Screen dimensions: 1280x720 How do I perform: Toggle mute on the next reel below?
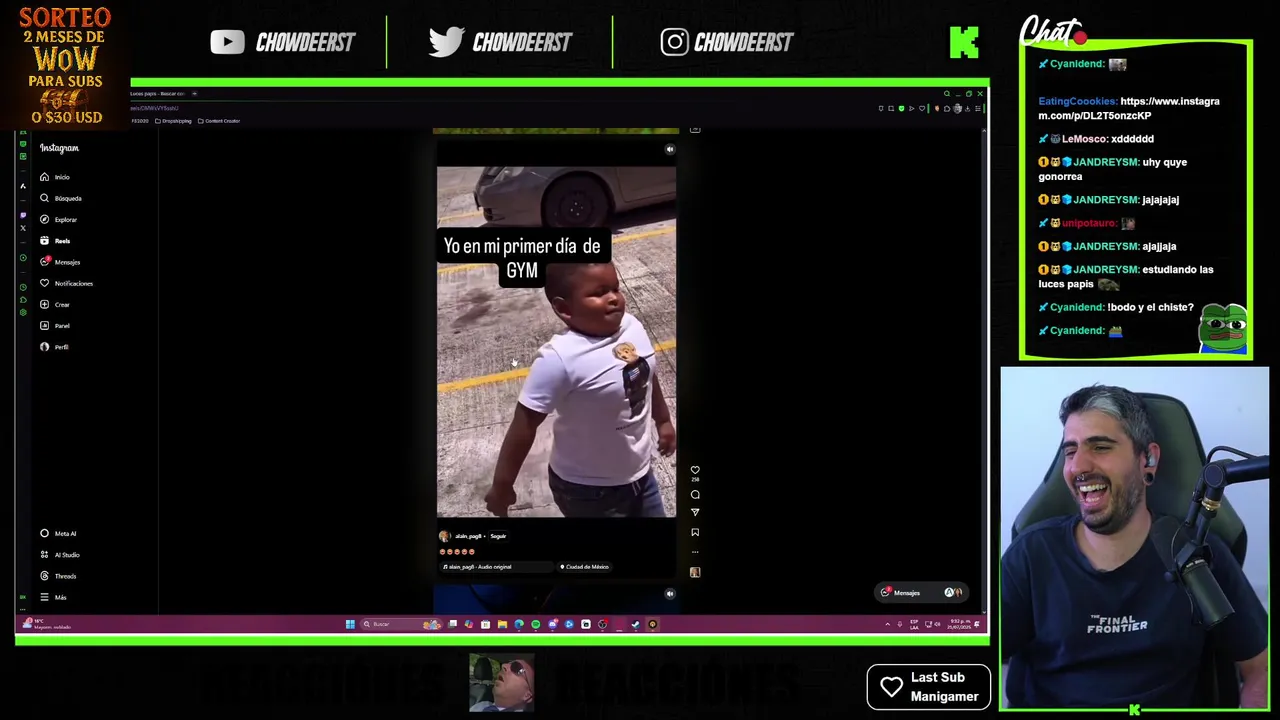click(670, 593)
